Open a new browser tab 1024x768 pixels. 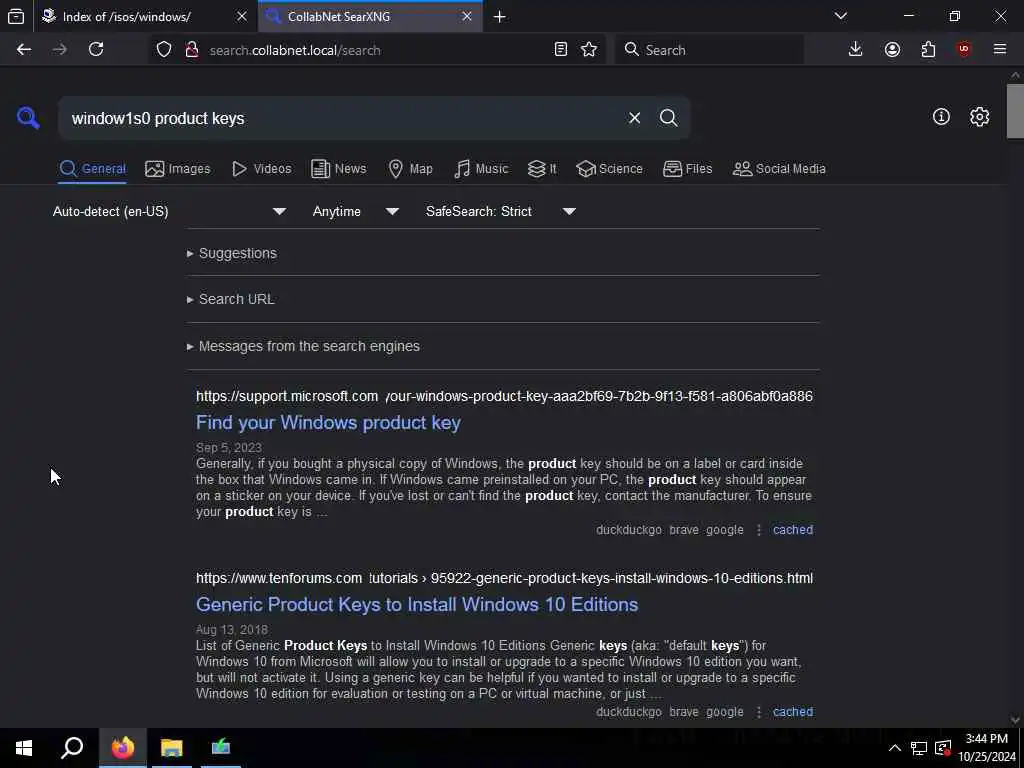500,17
